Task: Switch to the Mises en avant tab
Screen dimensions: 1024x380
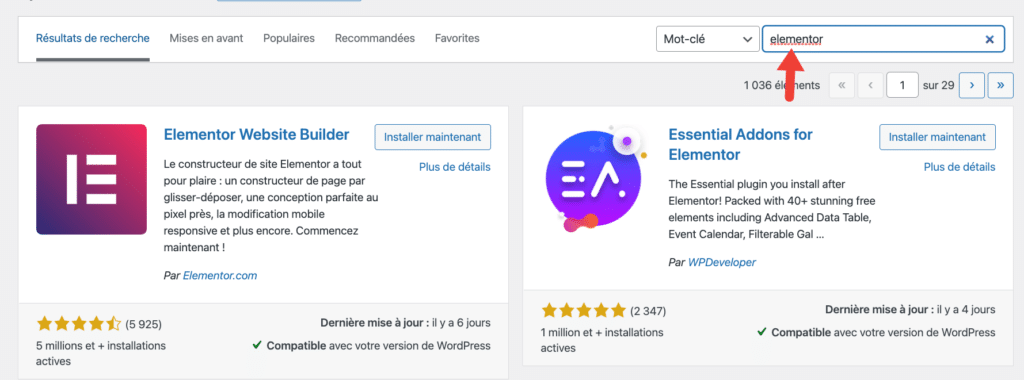Action: click(x=206, y=39)
